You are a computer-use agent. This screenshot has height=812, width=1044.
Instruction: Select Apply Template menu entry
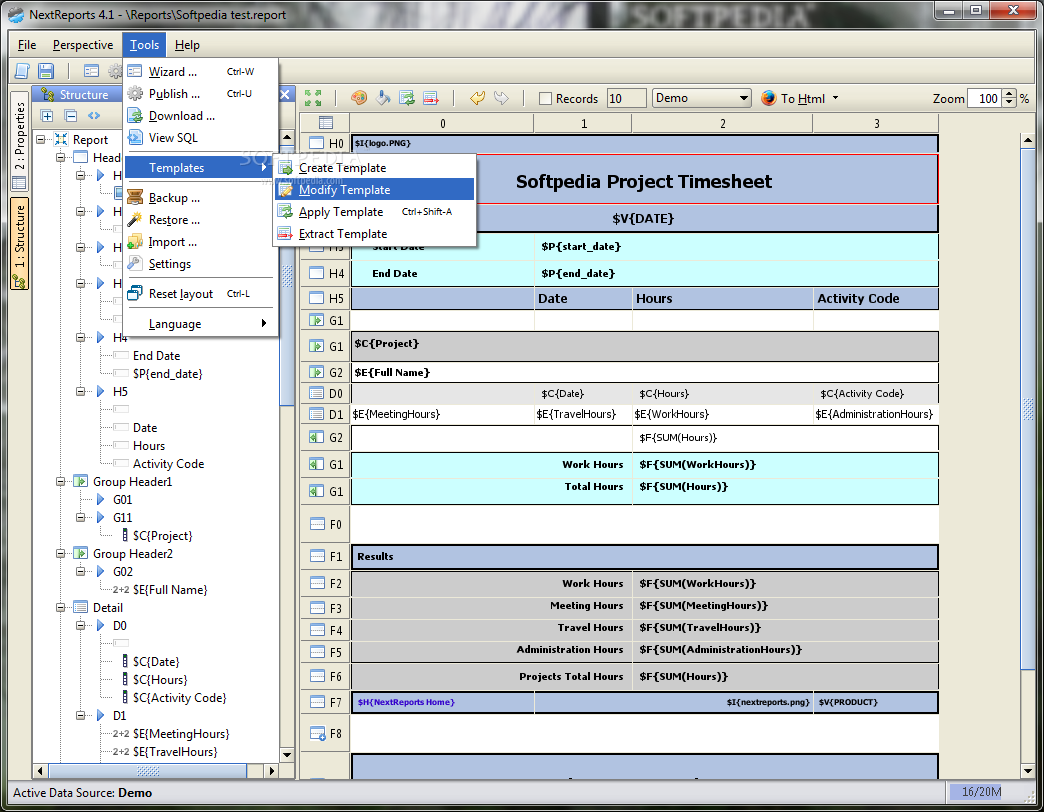[x=375, y=212]
